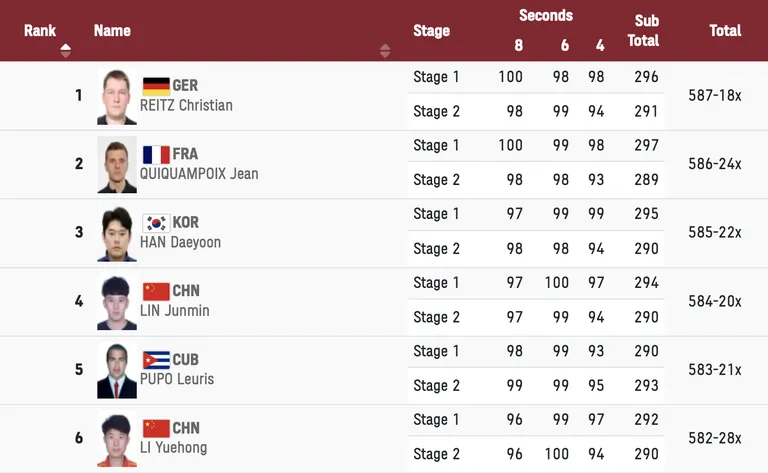Image resolution: width=768 pixels, height=473 pixels.
Task: Open REITZ Christian's athlete photo
Action: click(x=117, y=96)
